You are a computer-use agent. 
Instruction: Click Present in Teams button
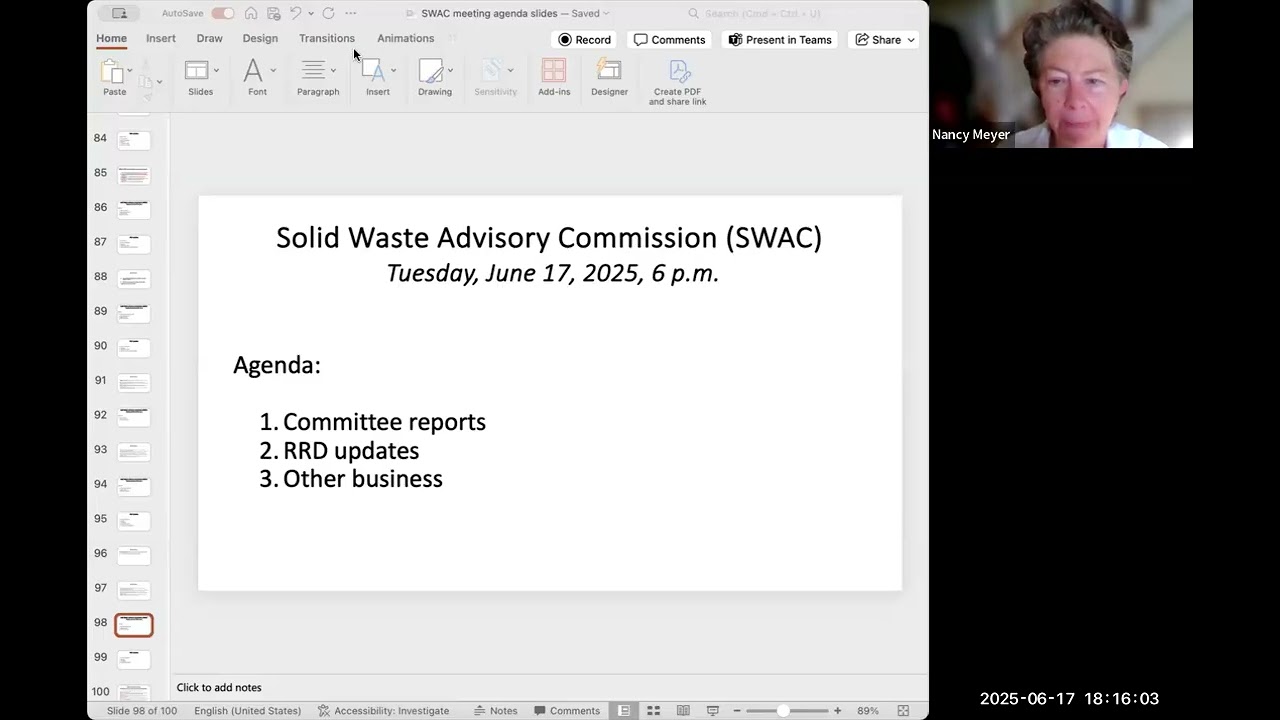coord(780,40)
